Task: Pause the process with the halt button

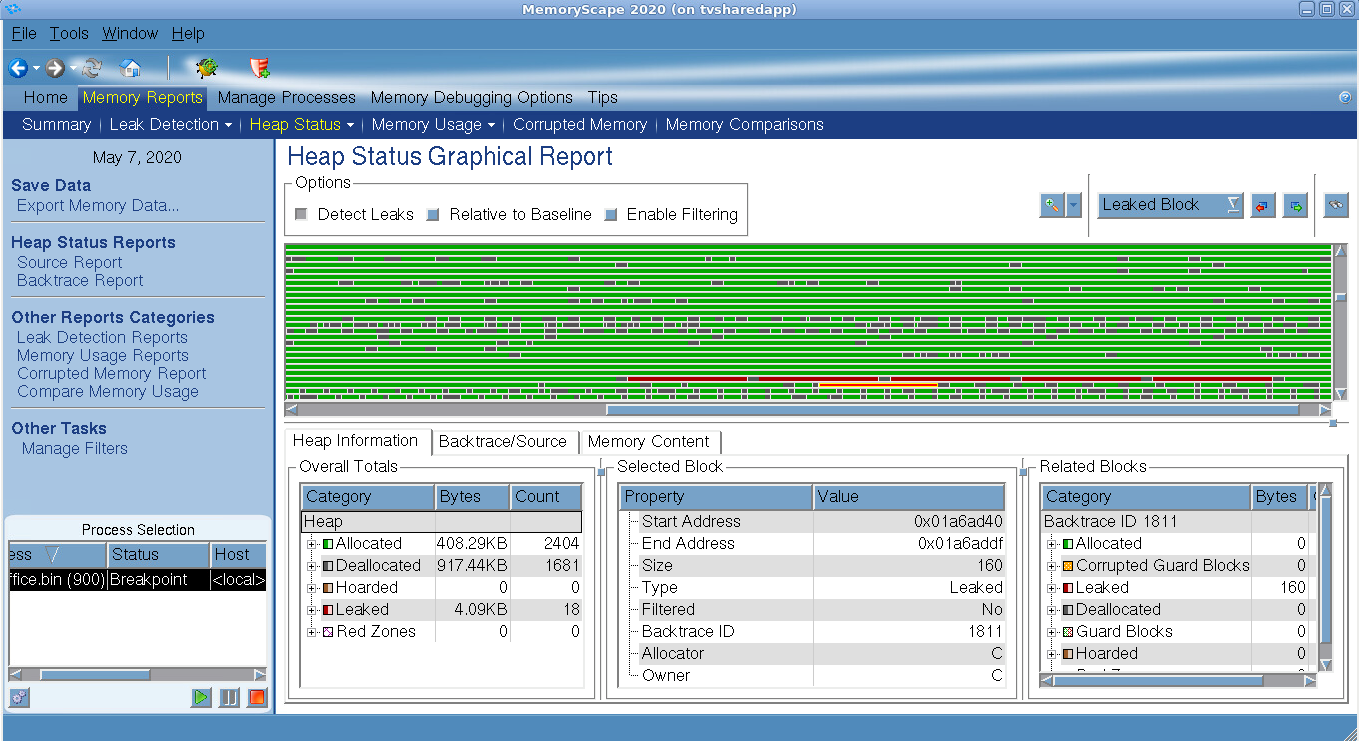Action: coord(230,697)
